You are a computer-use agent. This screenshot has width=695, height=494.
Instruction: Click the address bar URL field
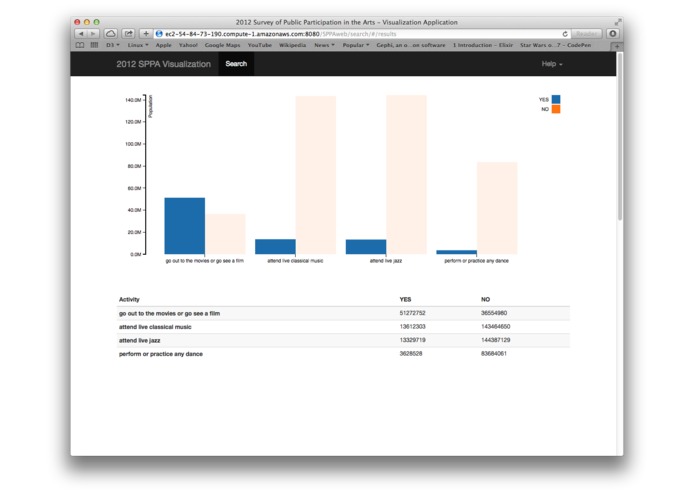click(362, 34)
